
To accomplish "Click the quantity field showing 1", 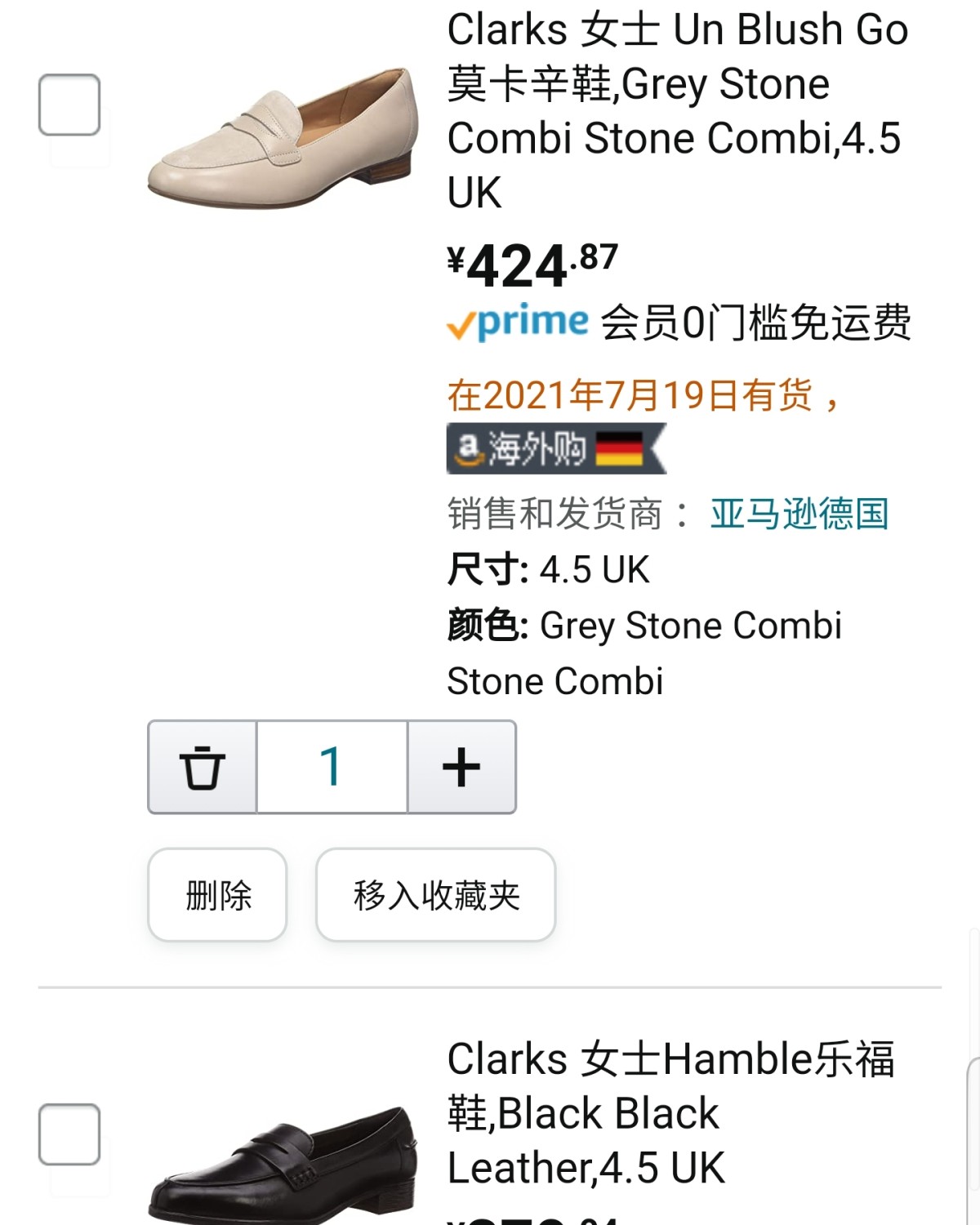I will click(x=332, y=767).
